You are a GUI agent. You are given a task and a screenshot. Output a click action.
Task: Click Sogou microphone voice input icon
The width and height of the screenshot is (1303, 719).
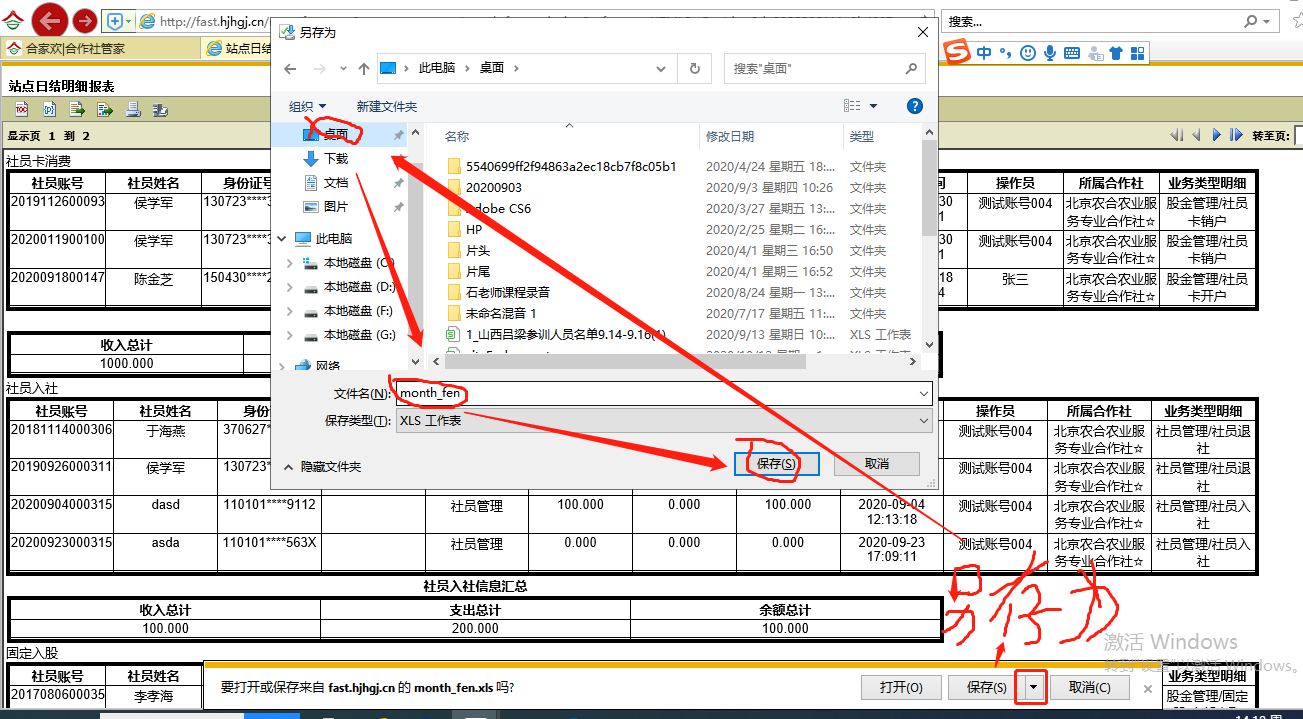click(x=1050, y=52)
